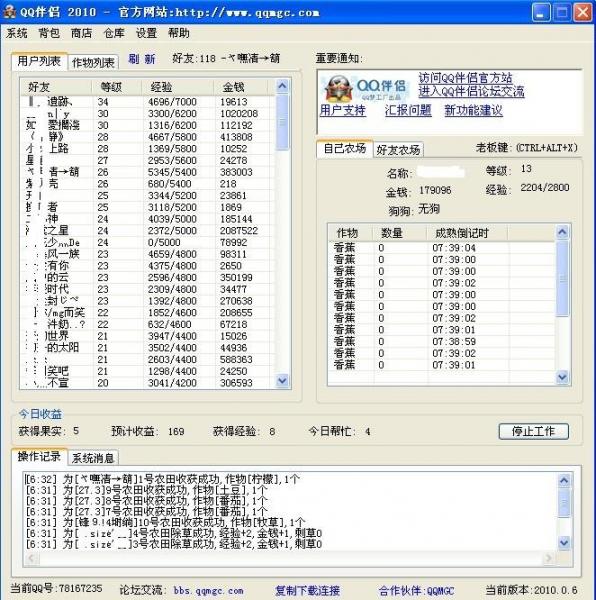Sort friend list by 等级 column header
Viewport: 596px width, 600px height.
[x=117, y=87]
